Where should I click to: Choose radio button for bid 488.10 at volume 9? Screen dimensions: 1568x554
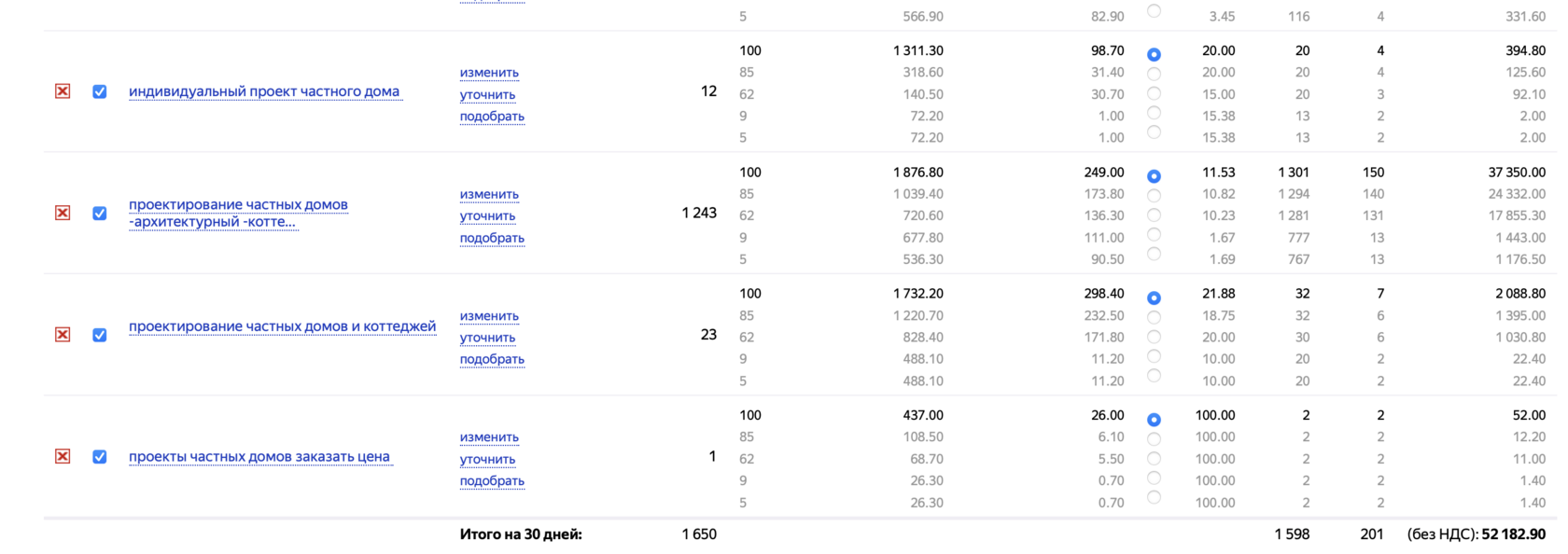point(1155,356)
